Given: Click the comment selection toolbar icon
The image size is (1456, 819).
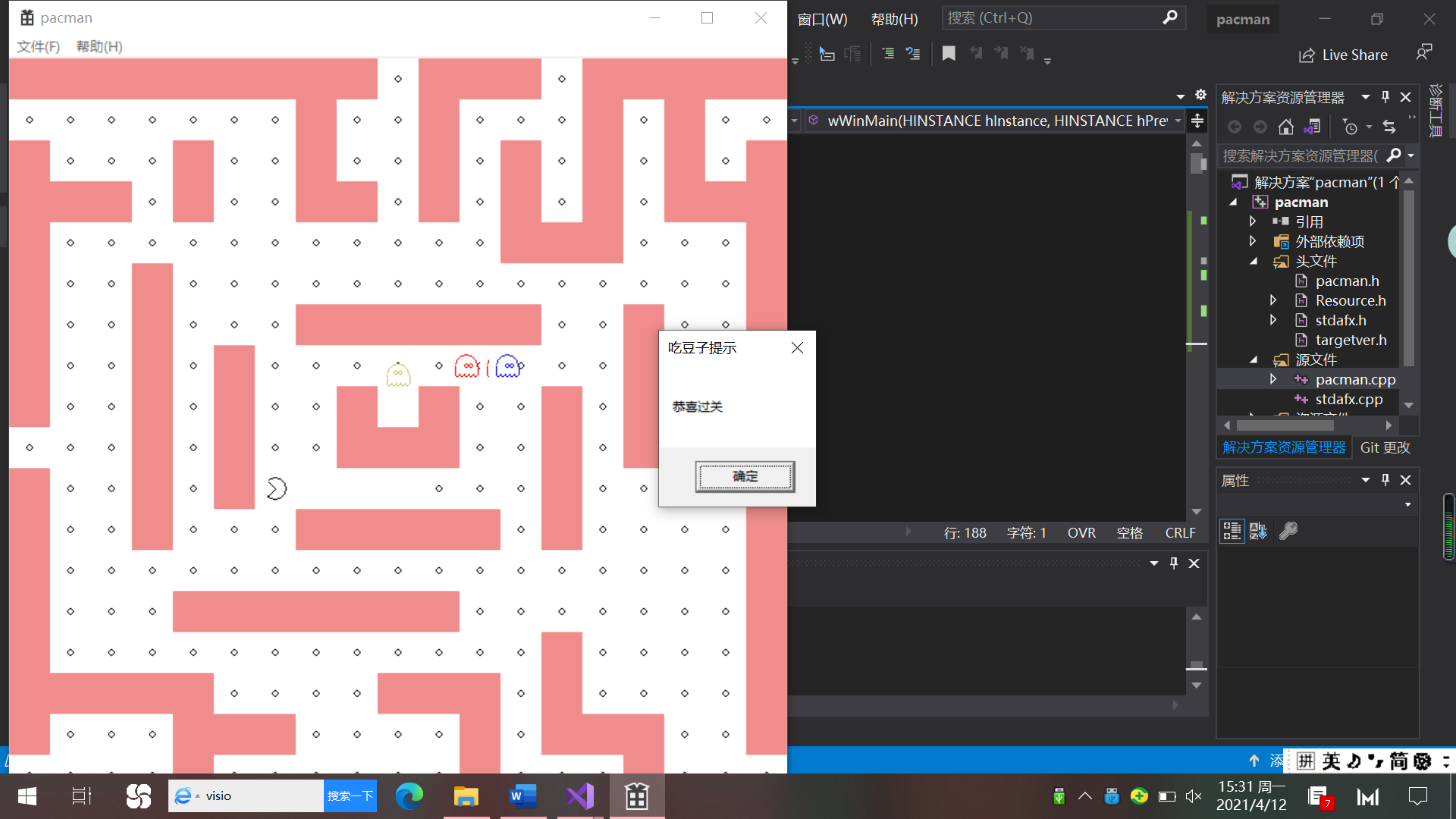Looking at the screenshot, I should tap(888, 54).
